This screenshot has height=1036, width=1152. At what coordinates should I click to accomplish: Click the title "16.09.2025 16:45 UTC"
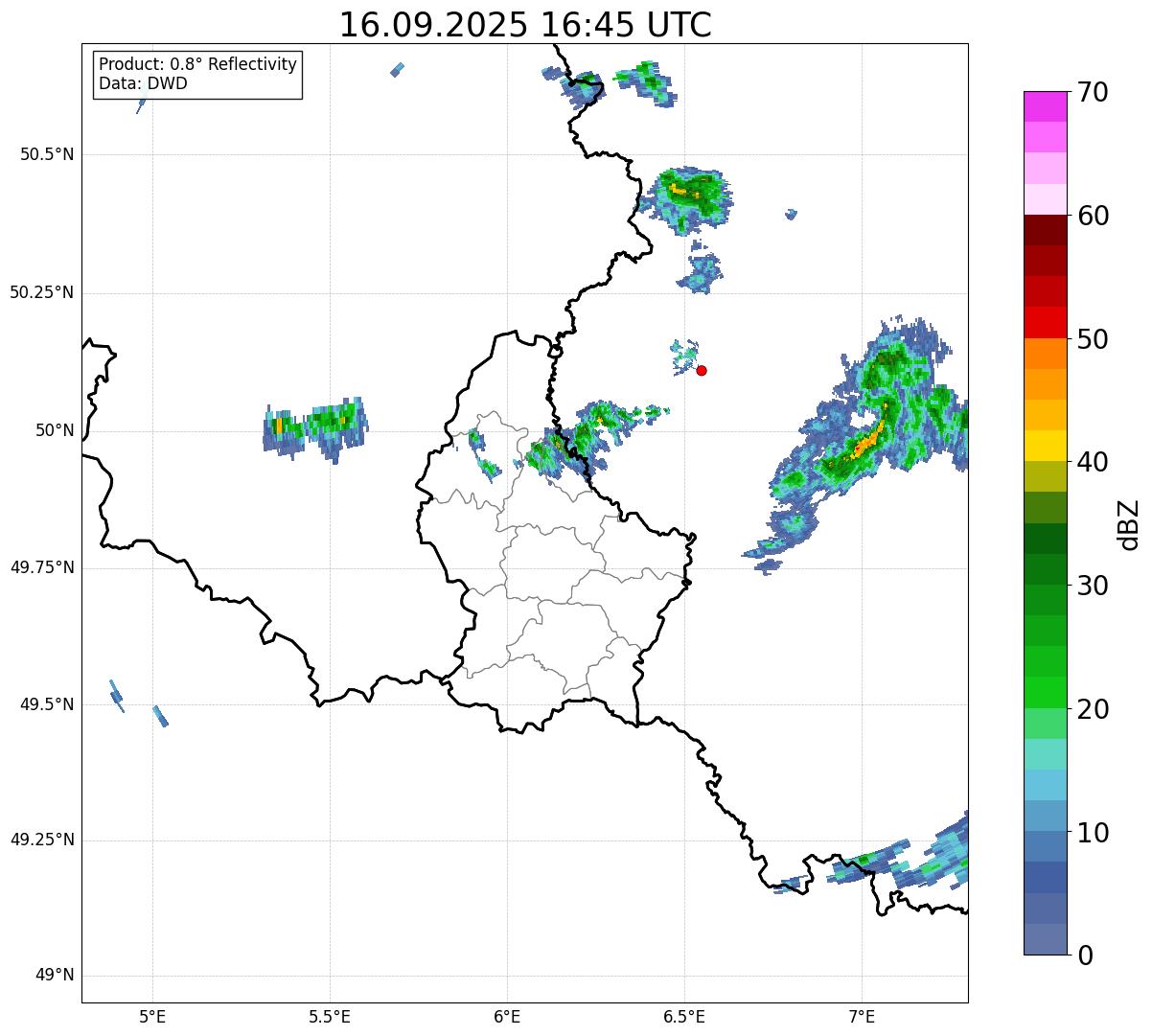[525, 25]
